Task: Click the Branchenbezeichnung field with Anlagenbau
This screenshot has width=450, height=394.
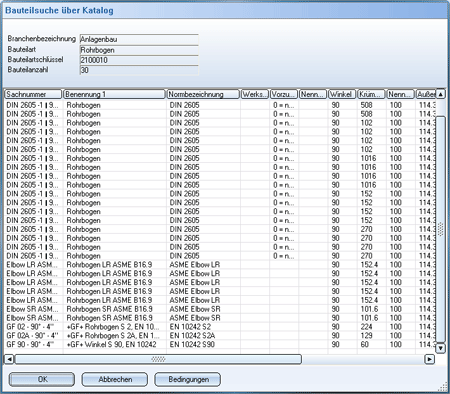Action: (x=139, y=39)
